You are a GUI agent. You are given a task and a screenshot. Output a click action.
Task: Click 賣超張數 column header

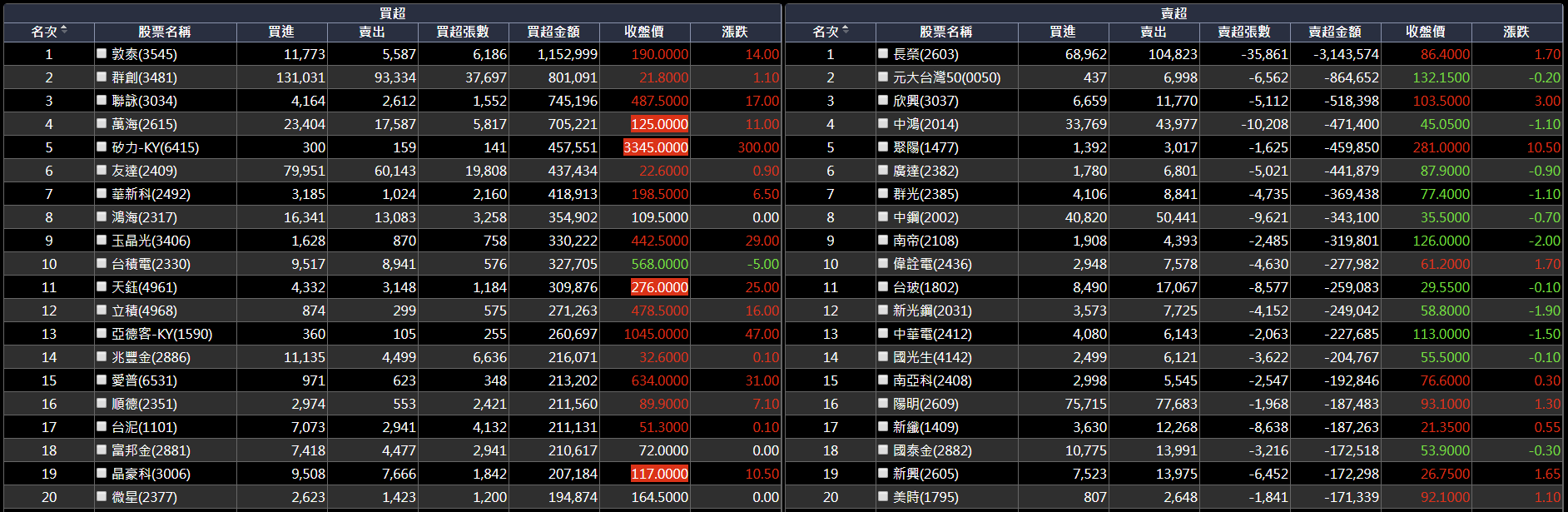(1244, 32)
